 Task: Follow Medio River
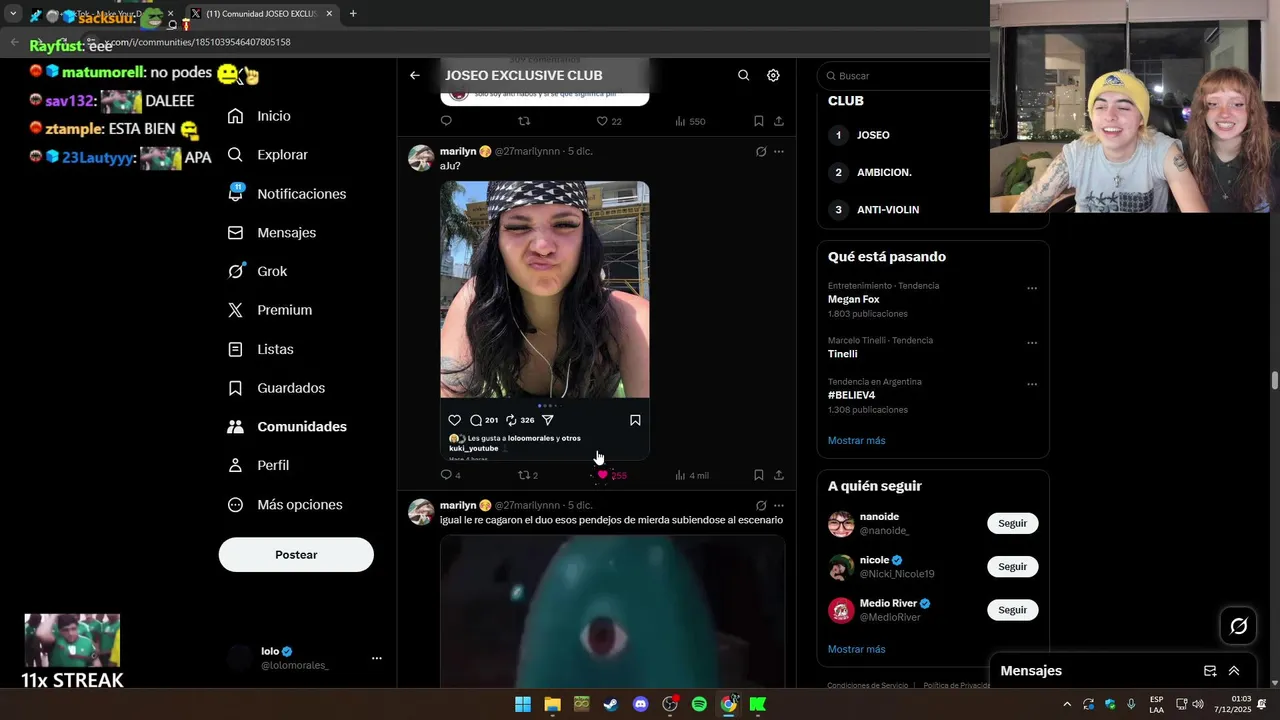click(x=1012, y=610)
